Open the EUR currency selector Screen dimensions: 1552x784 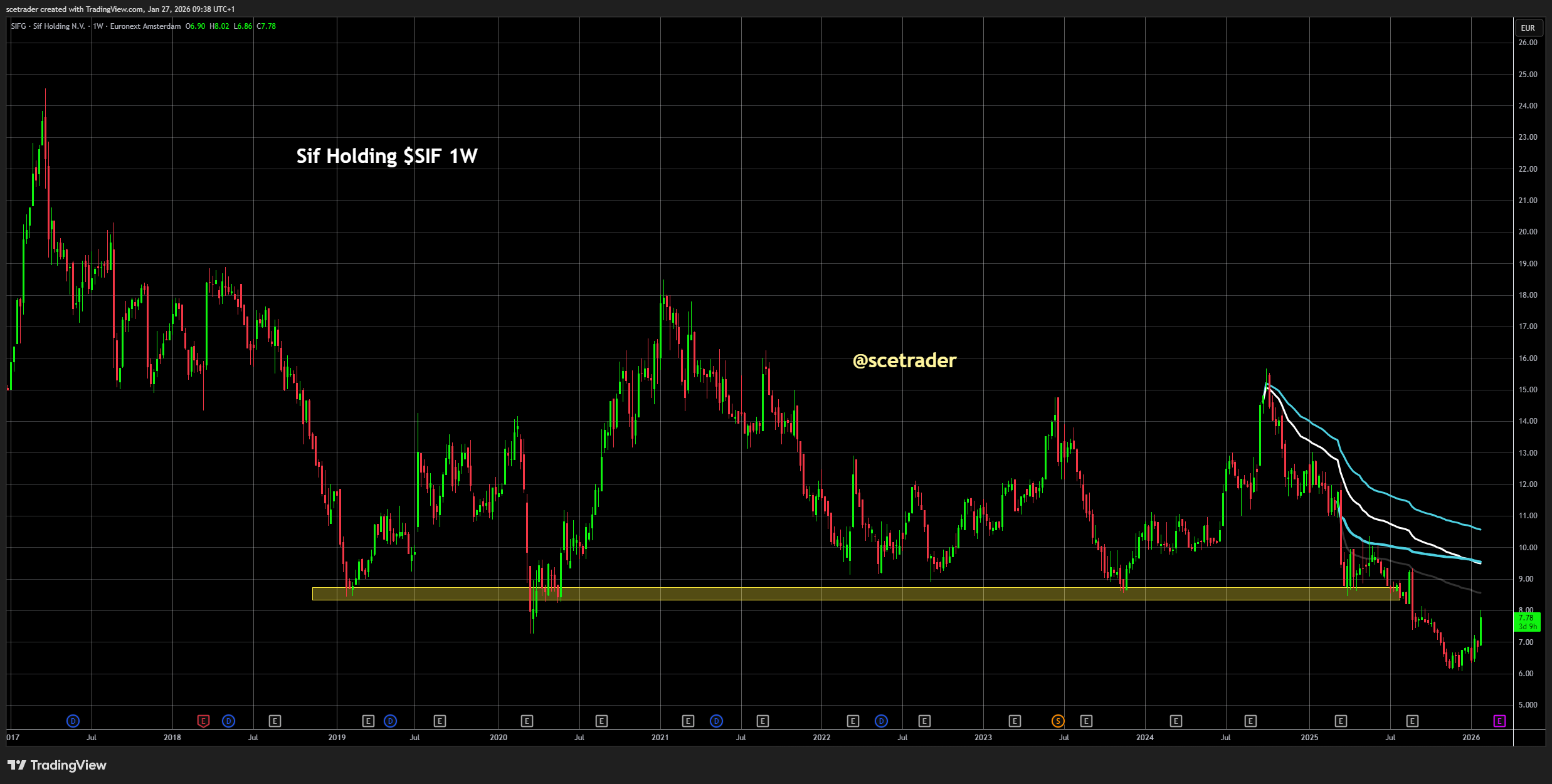pyautogui.click(x=1528, y=28)
